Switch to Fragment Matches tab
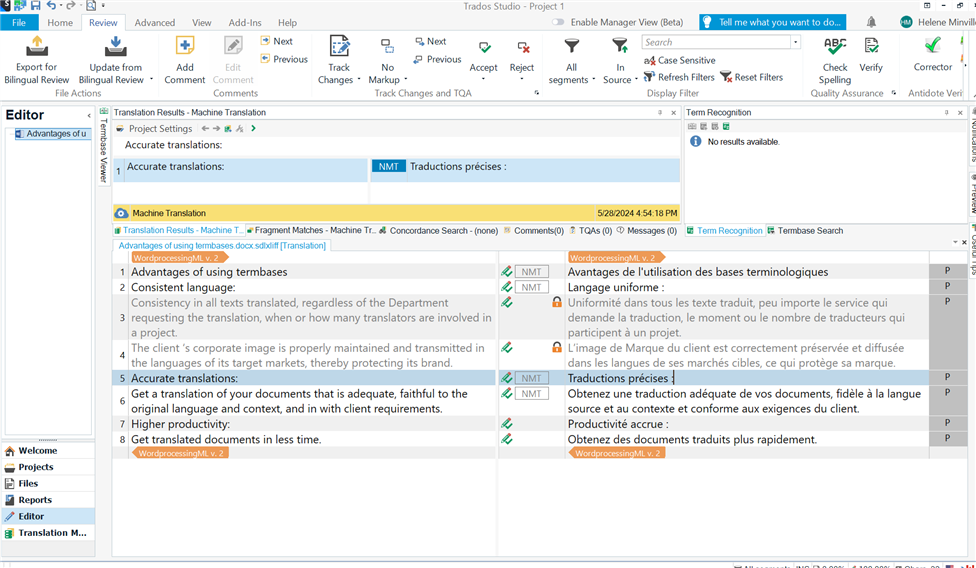 pyautogui.click(x=311, y=230)
